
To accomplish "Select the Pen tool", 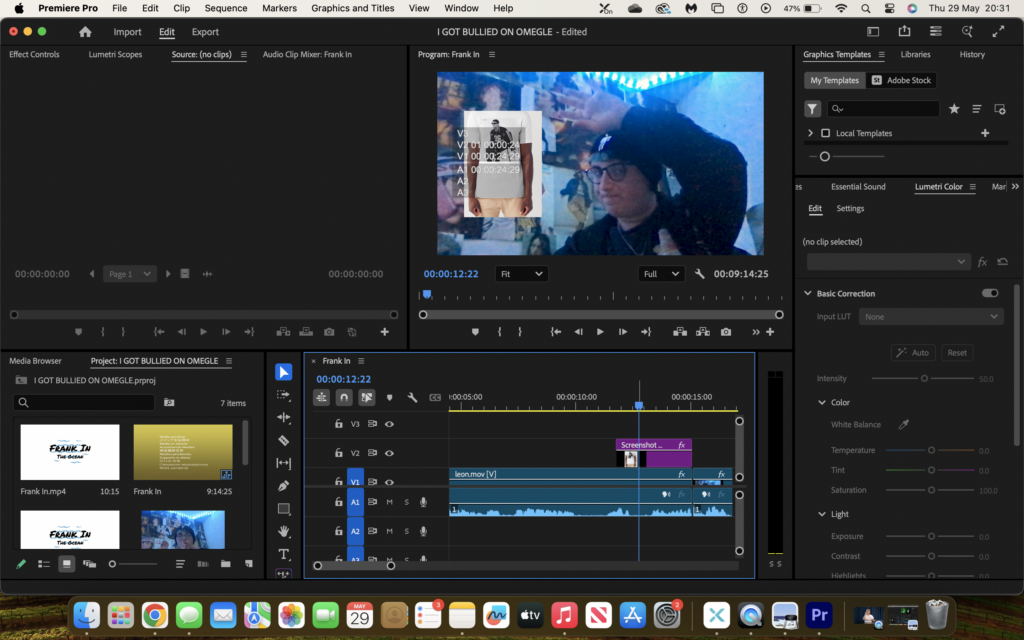I will [283, 486].
